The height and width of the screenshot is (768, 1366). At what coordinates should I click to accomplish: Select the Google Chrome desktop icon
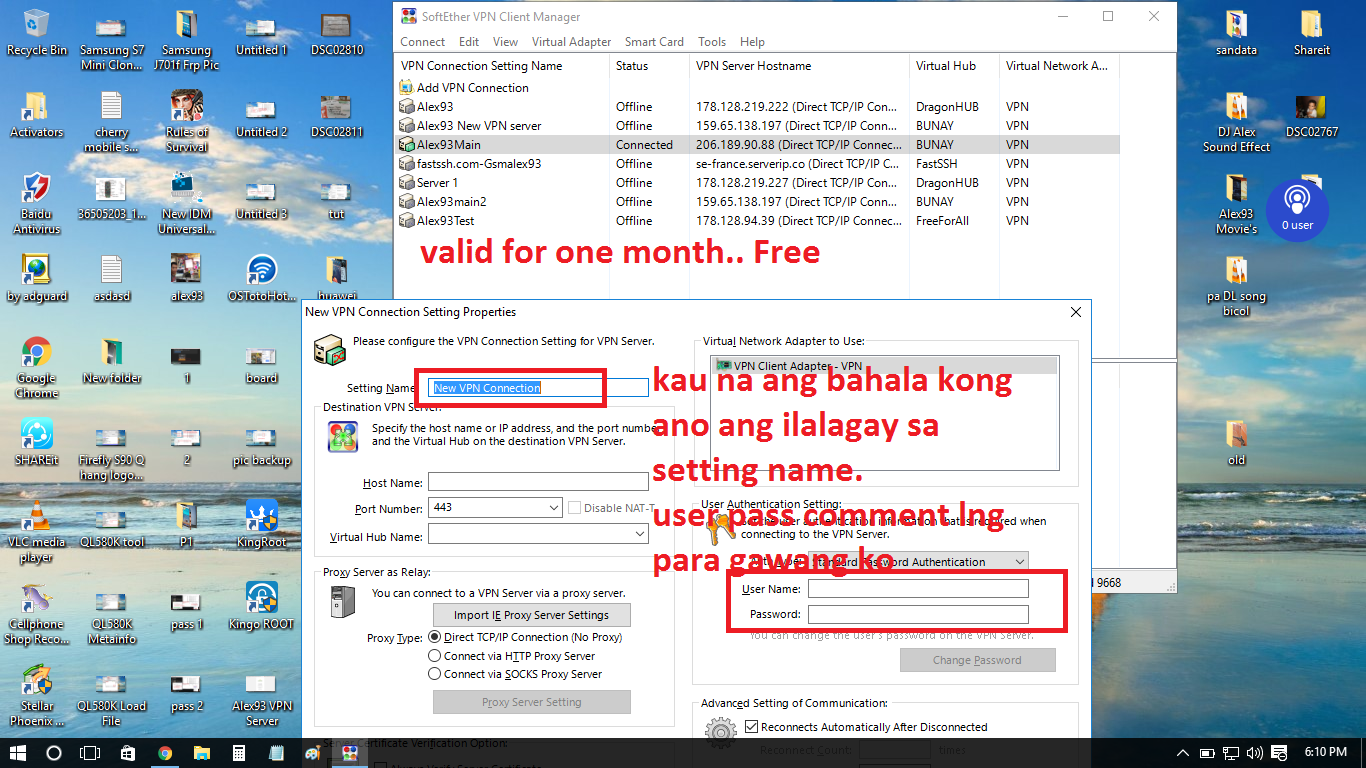pos(37,368)
